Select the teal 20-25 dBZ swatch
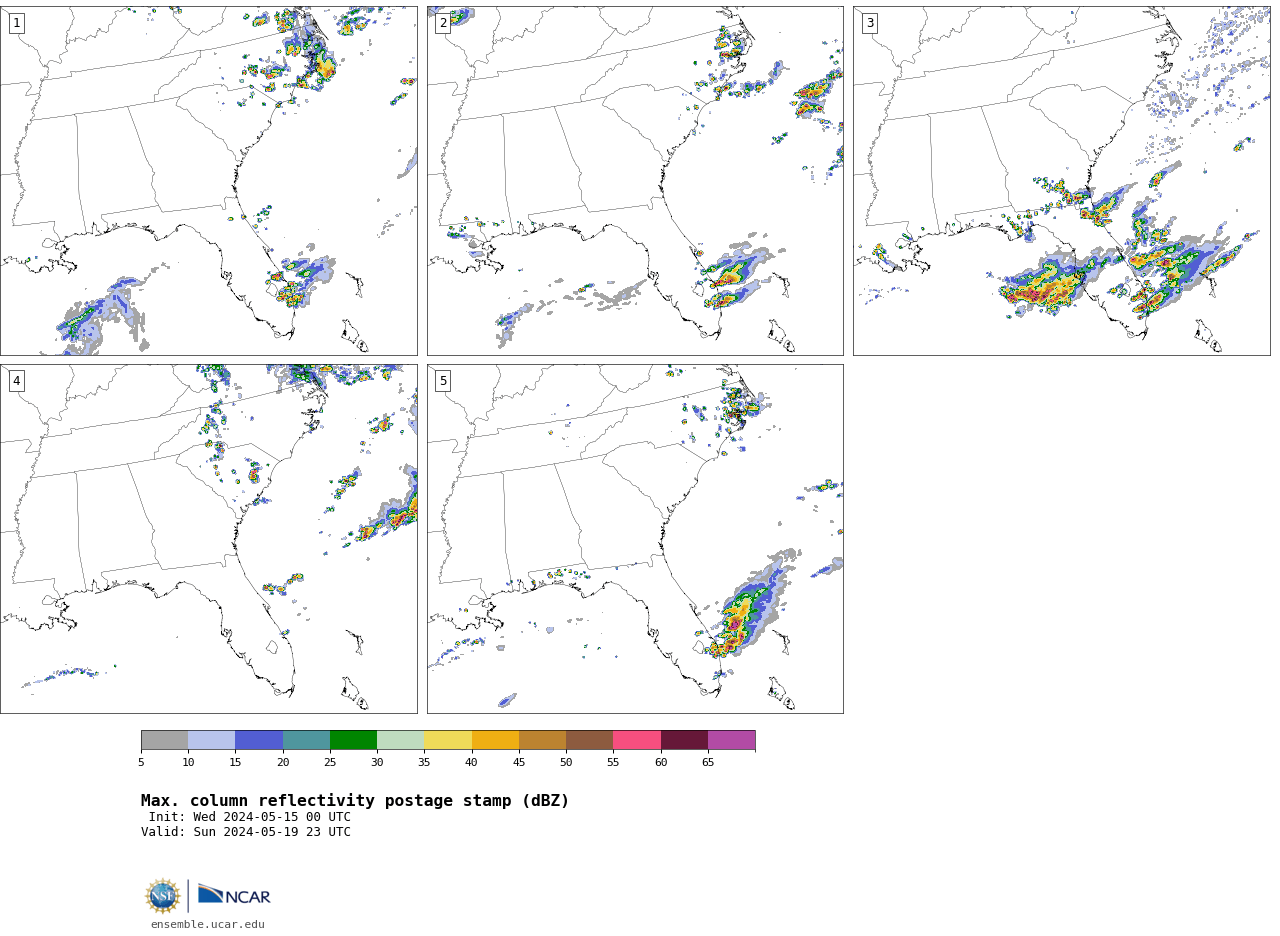This screenshot has width=1280, height=936. pos(306,740)
